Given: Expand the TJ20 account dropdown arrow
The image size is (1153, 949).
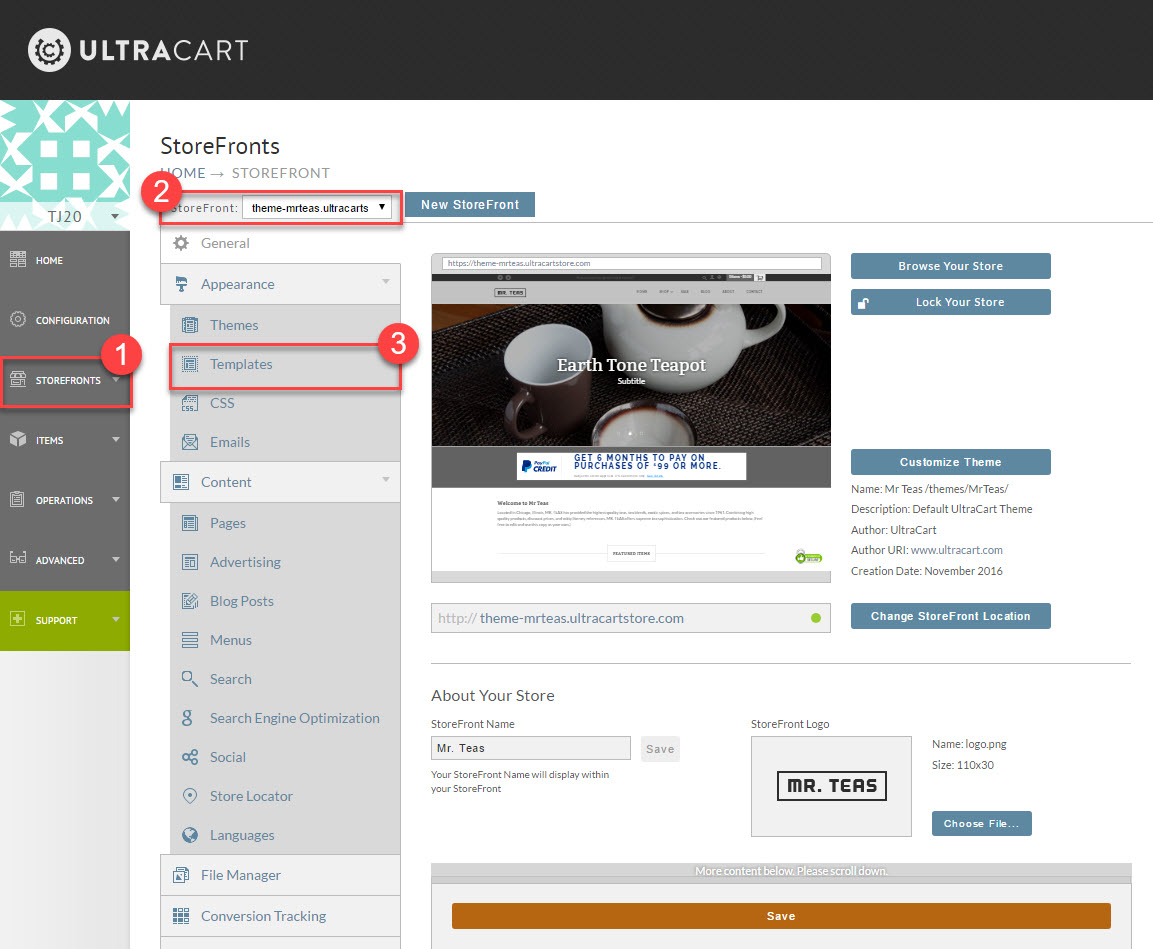Looking at the screenshot, I should point(115,216).
